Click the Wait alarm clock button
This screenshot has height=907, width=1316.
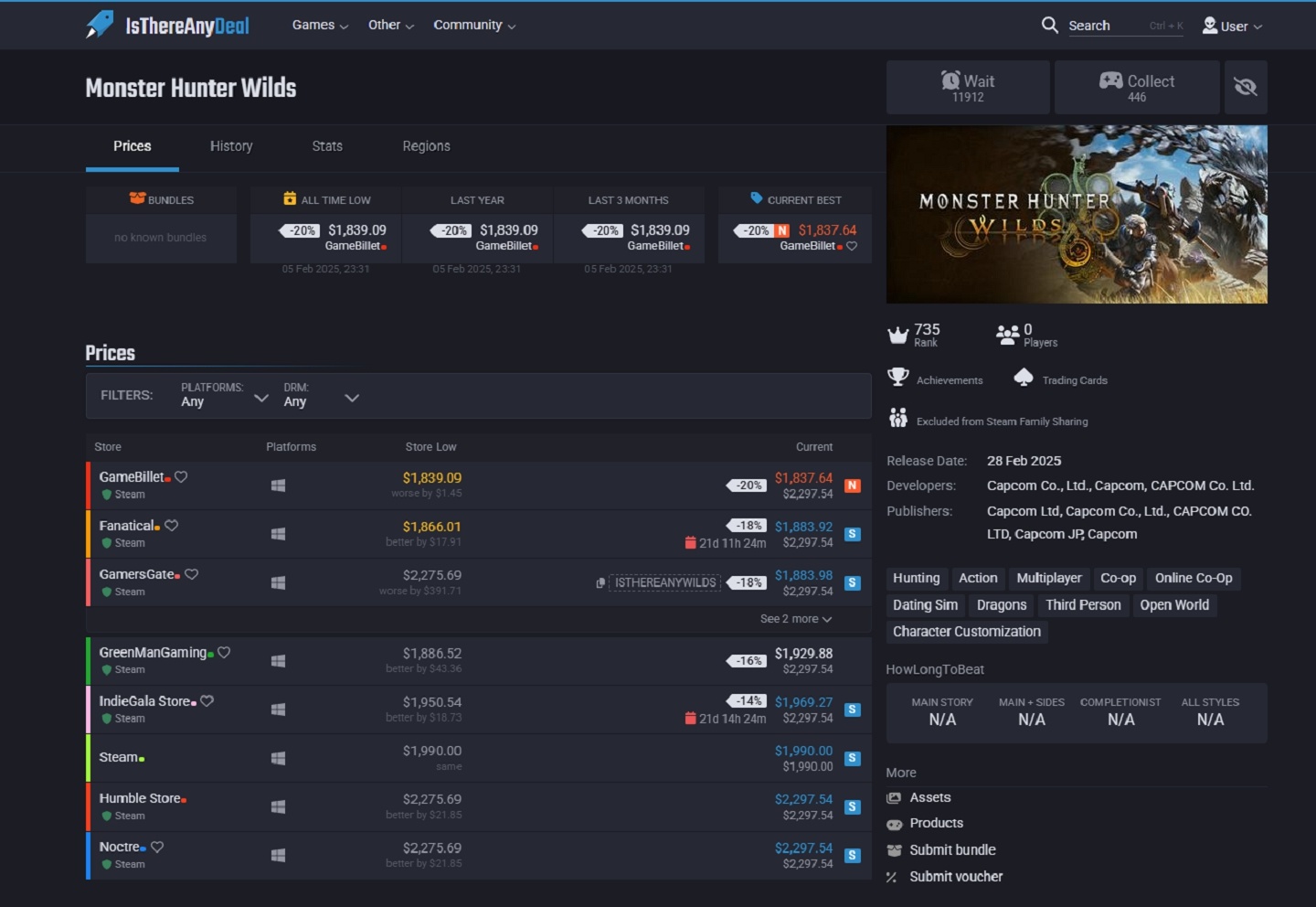tap(968, 87)
